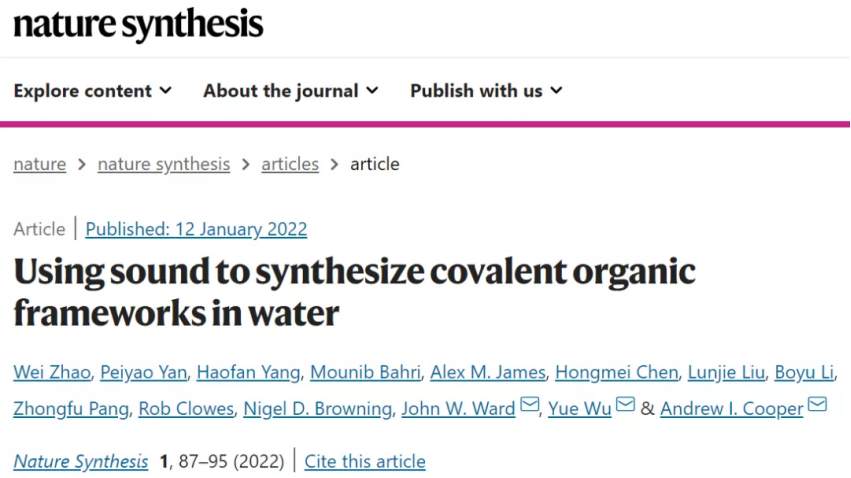Click the nature synthesis logo
Screen dimensions: 851x478
pos(138,24)
